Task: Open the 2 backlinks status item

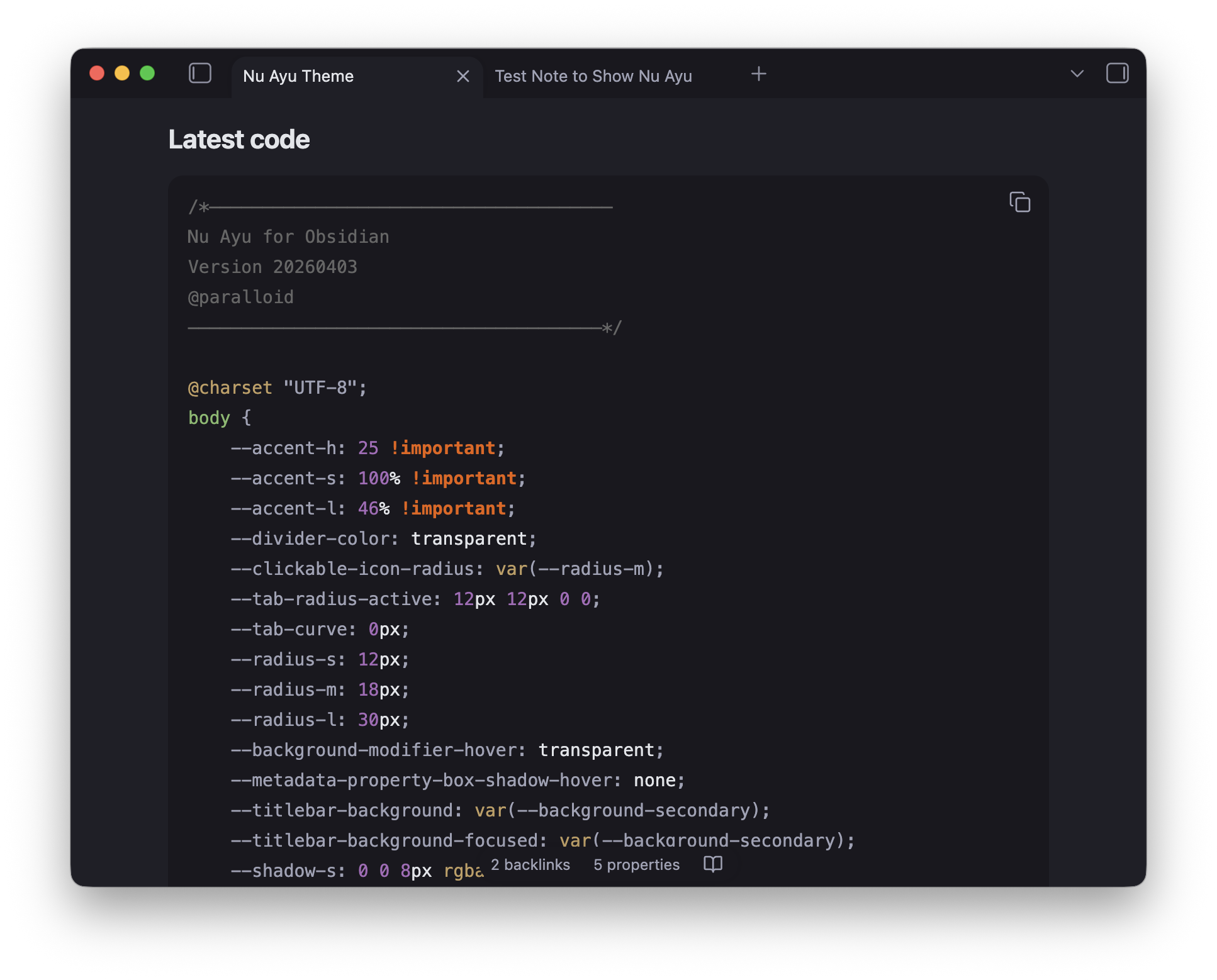Action: [530, 865]
